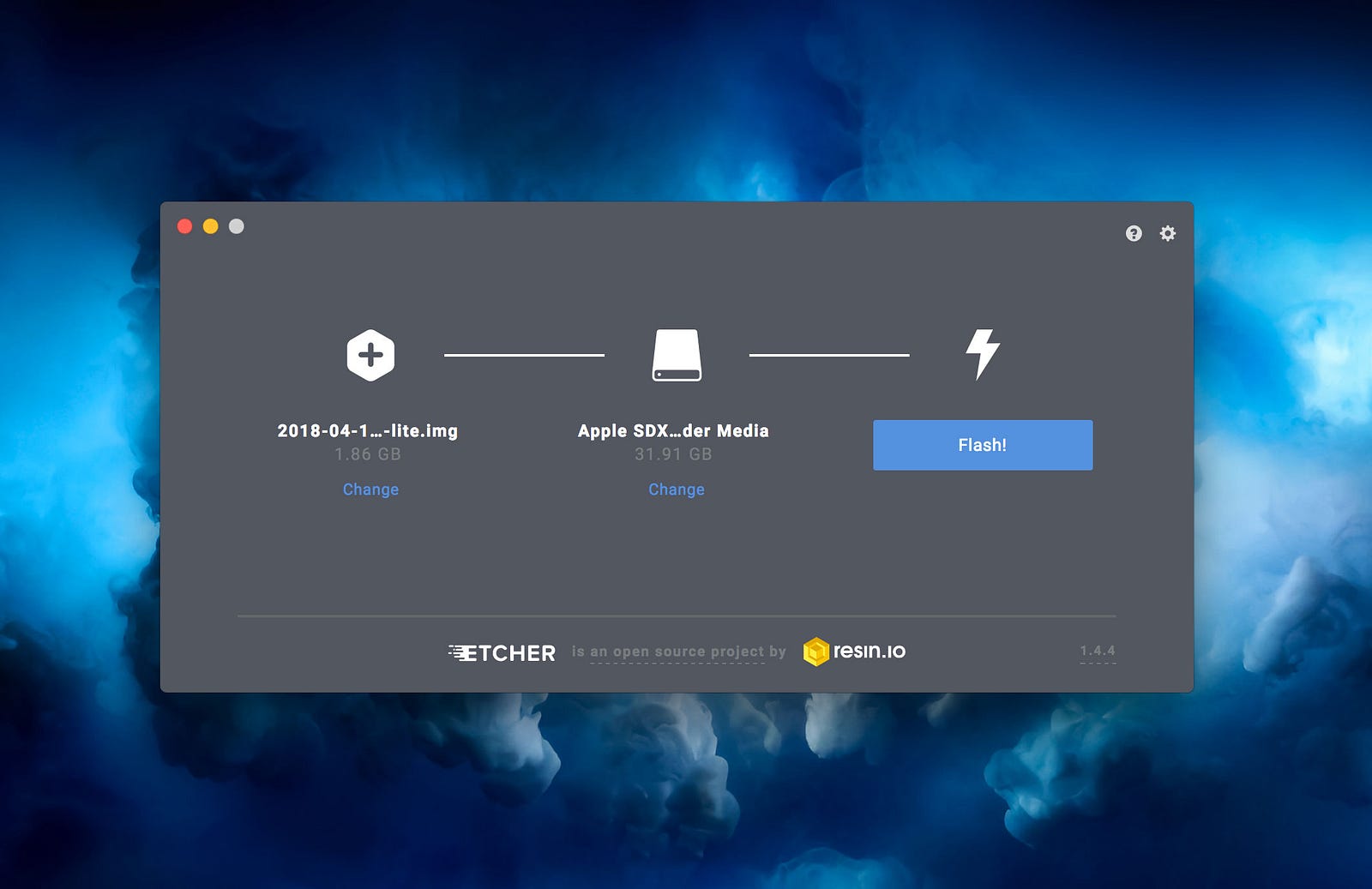The image size is (1372, 889).
Task: Click the select image plus hexagon icon
Action: pos(370,355)
